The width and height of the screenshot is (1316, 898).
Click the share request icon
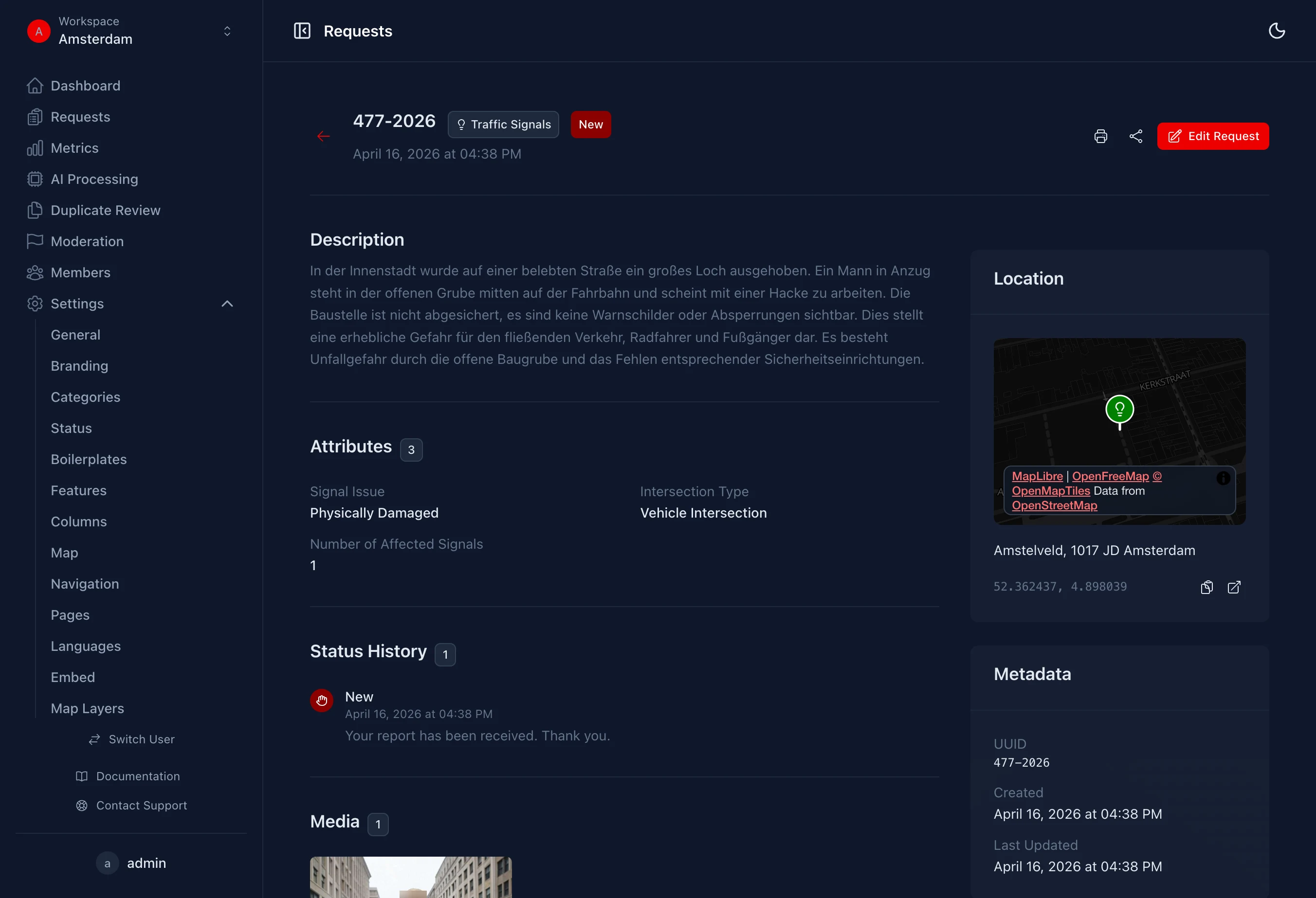coord(1135,136)
